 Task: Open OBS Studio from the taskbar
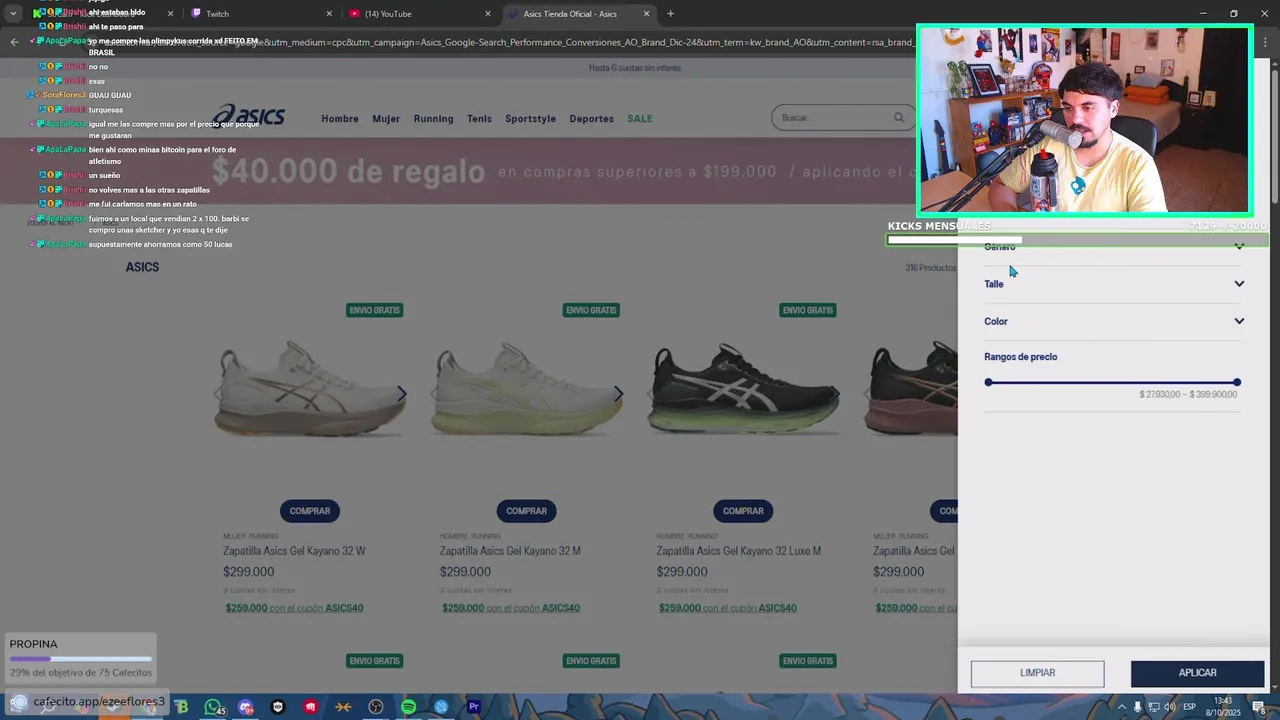click(376, 707)
